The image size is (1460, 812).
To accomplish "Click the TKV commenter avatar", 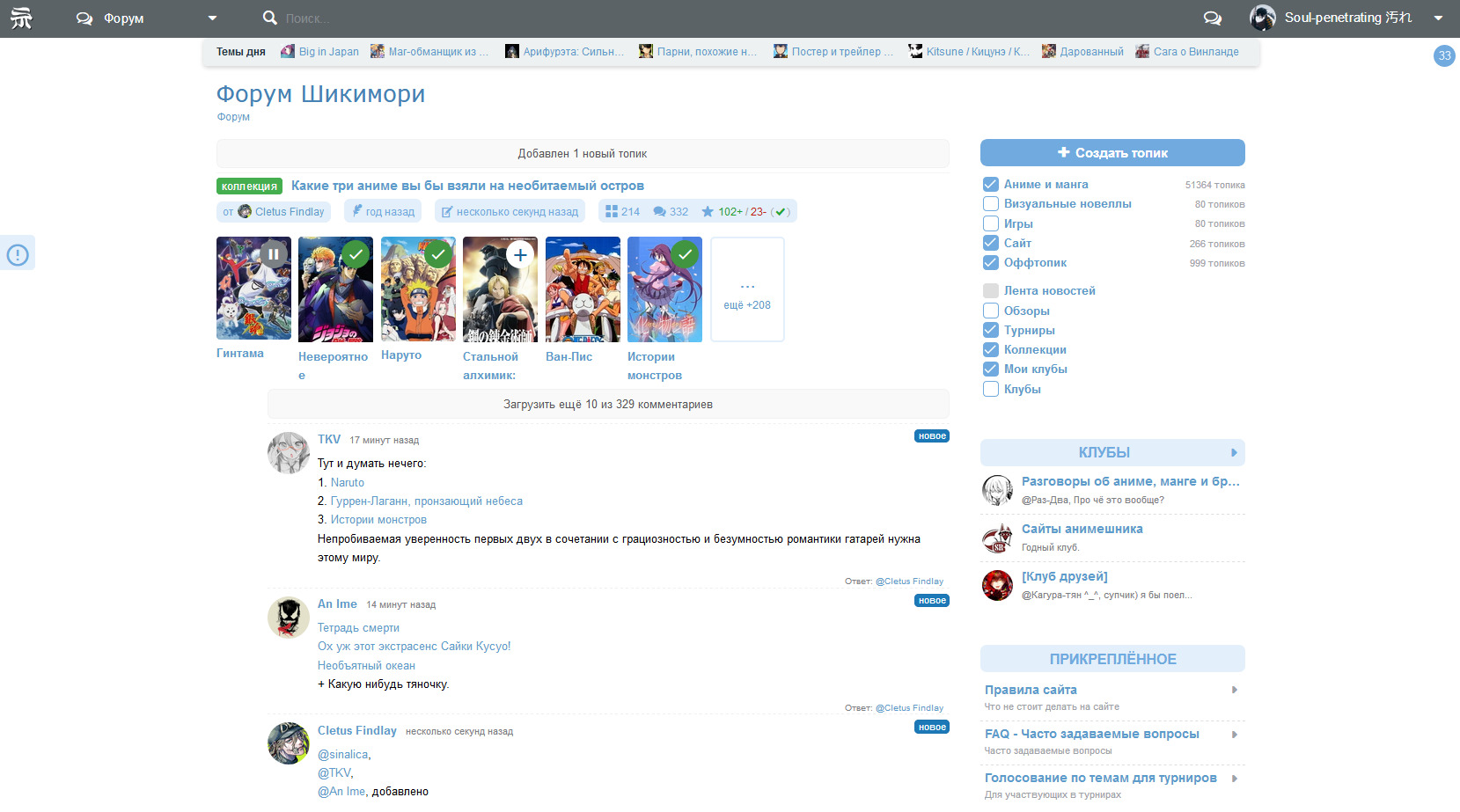I will [x=289, y=453].
